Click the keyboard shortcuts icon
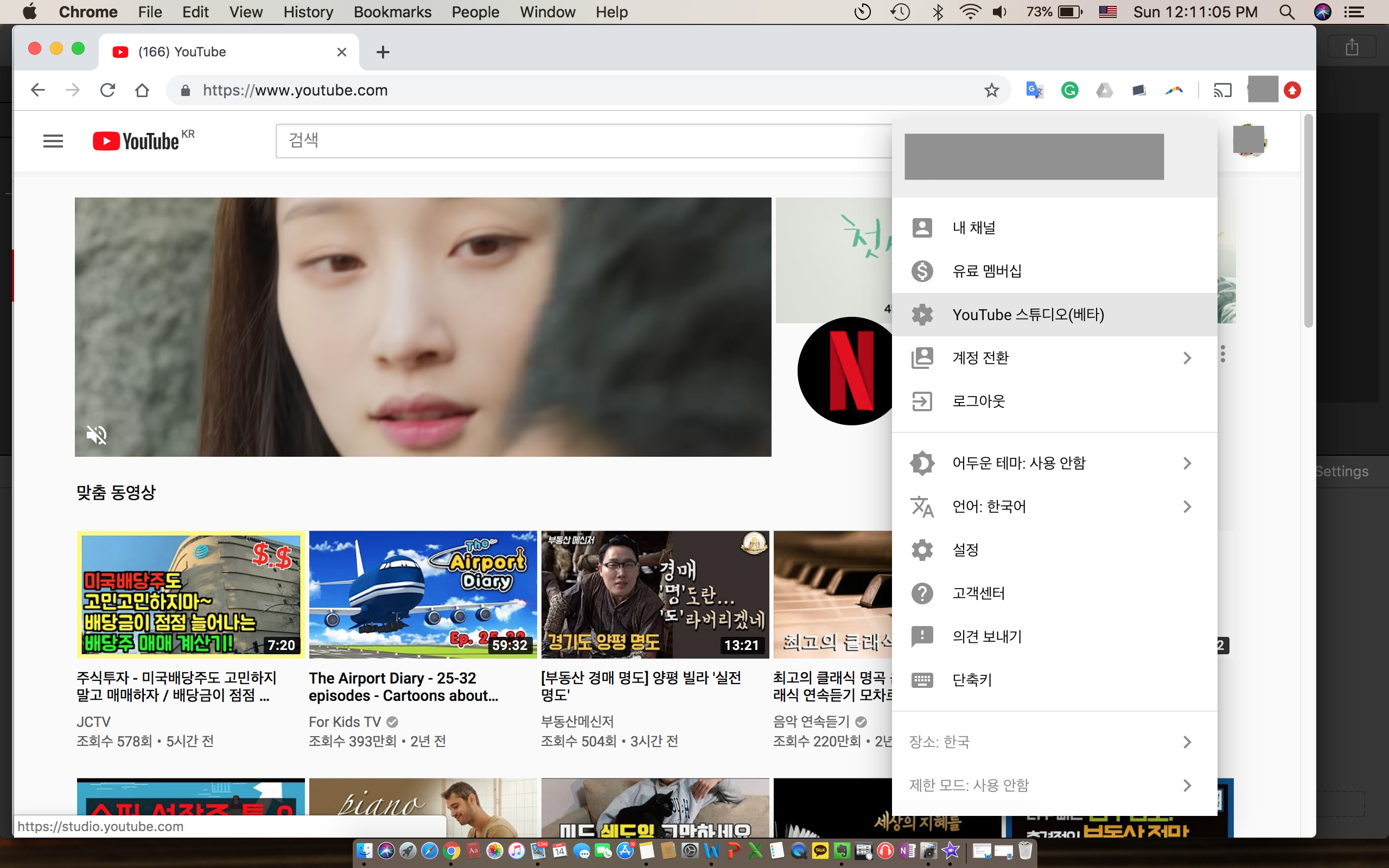Image resolution: width=1389 pixels, height=868 pixels. point(922,680)
